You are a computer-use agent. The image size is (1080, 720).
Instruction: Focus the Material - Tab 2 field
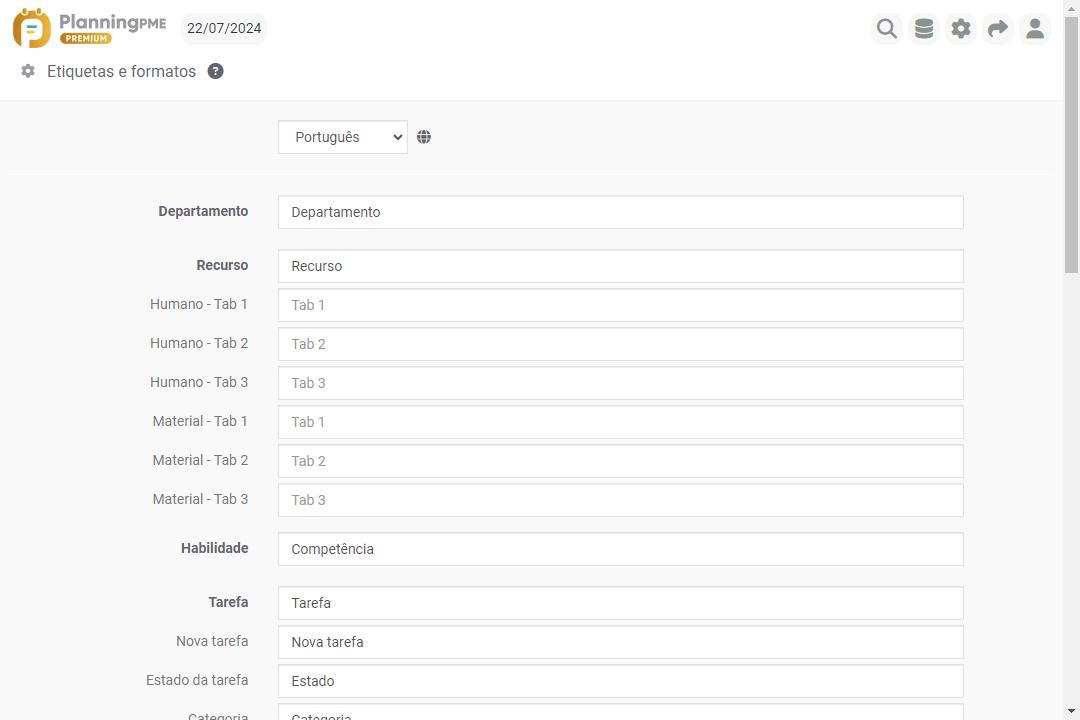[x=621, y=461]
